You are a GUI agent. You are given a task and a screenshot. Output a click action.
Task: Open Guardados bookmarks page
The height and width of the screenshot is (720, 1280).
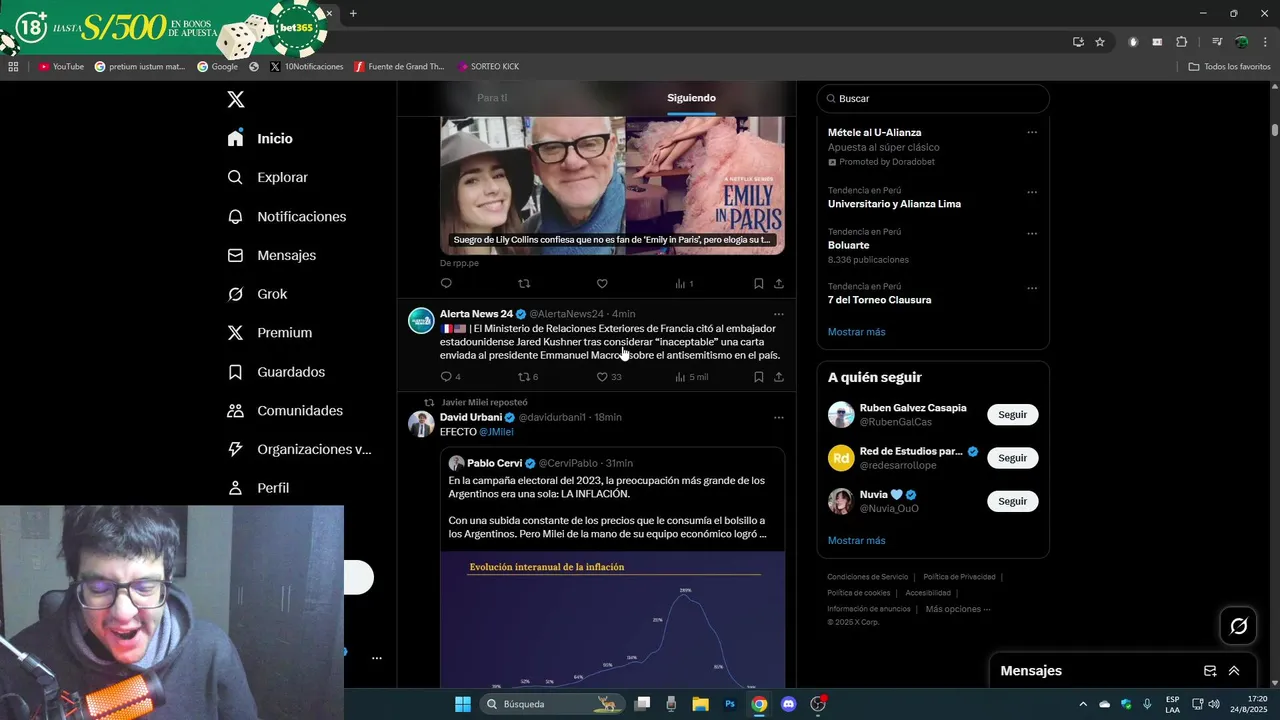[276, 372]
